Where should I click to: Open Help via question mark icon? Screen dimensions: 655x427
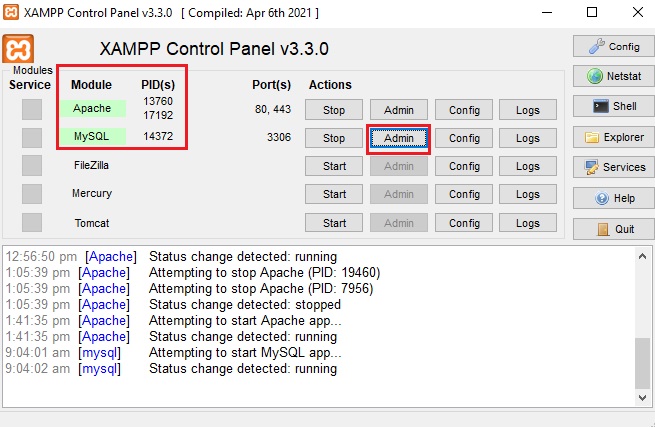point(613,198)
